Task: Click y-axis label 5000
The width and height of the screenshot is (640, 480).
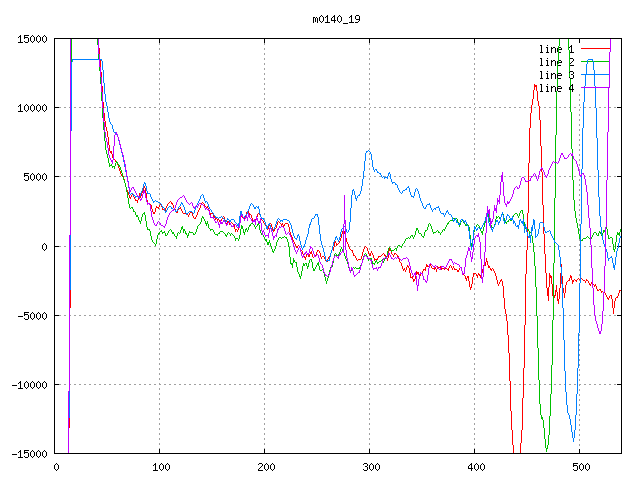Action: coord(36,177)
